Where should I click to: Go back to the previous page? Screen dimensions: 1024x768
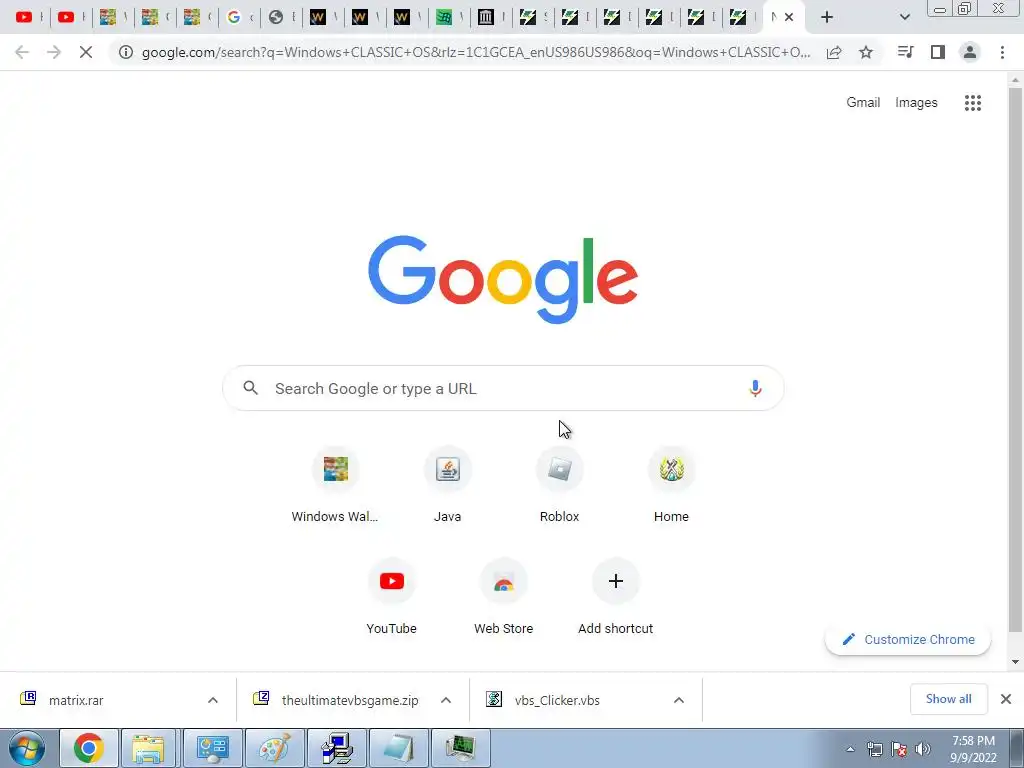click(22, 52)
